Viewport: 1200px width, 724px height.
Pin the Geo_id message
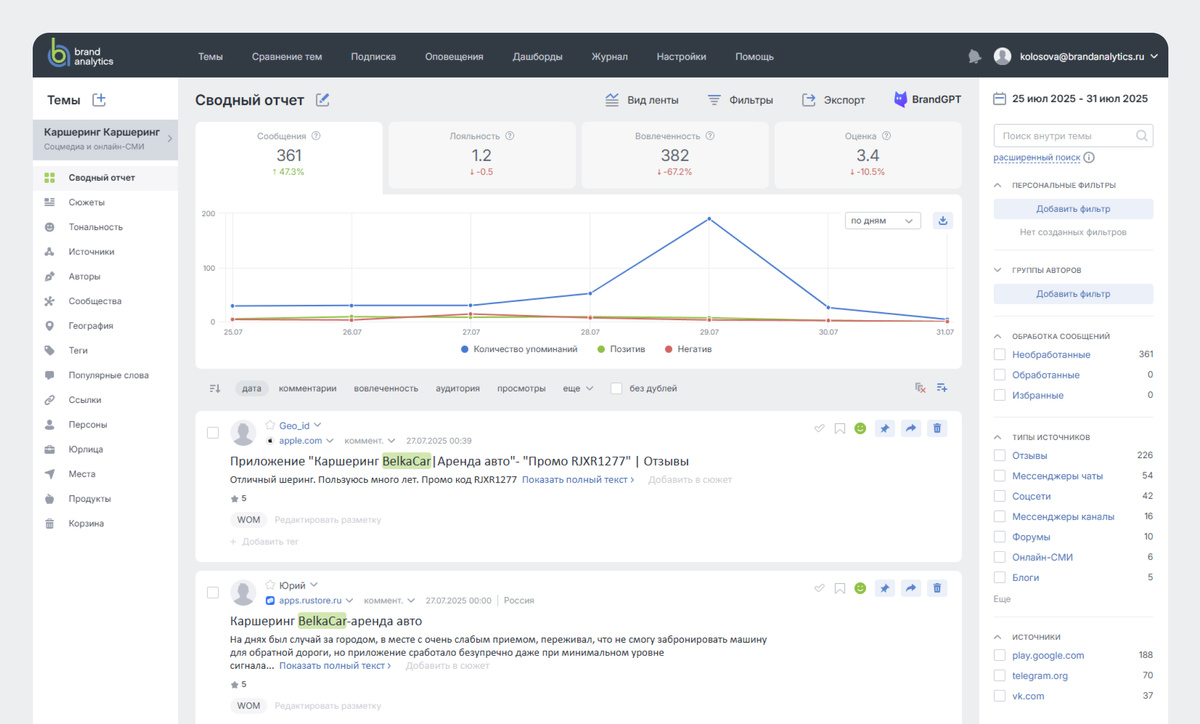coord(884,428)
